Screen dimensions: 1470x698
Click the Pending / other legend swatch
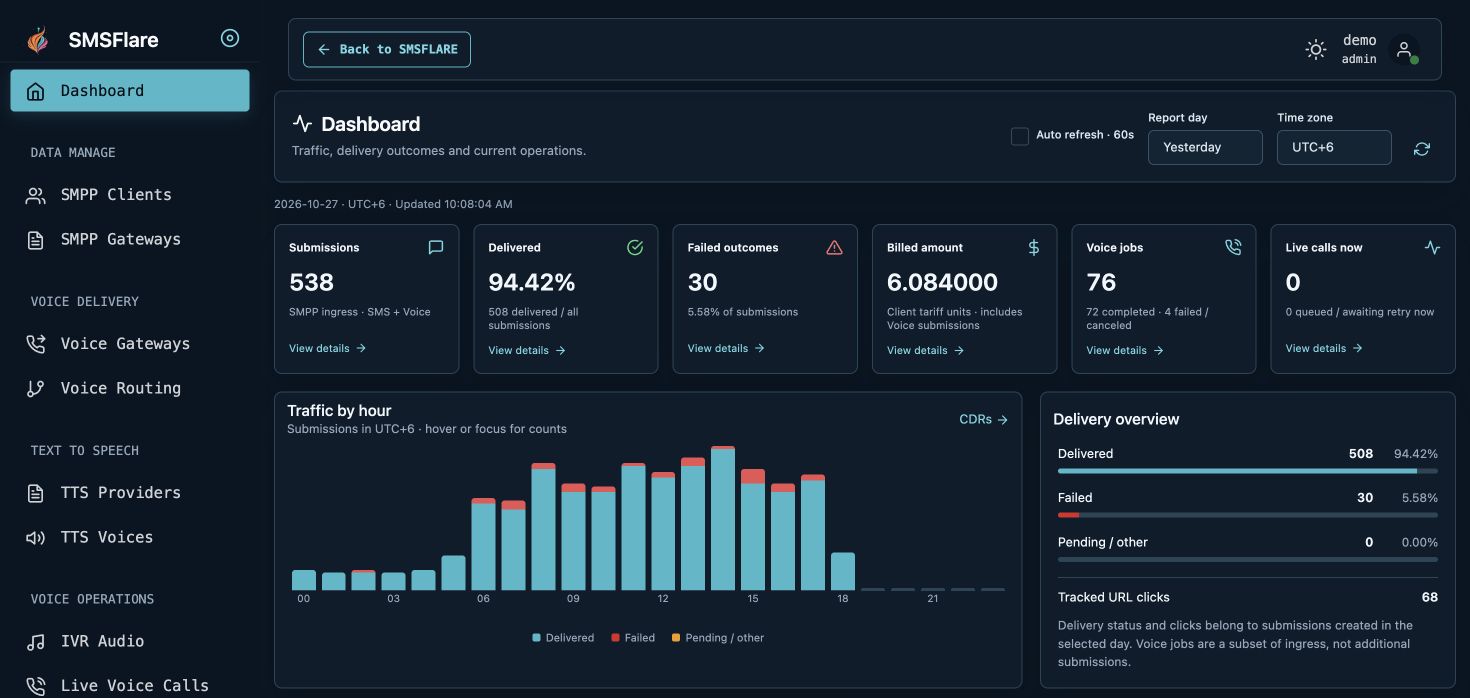click(676, 638)
